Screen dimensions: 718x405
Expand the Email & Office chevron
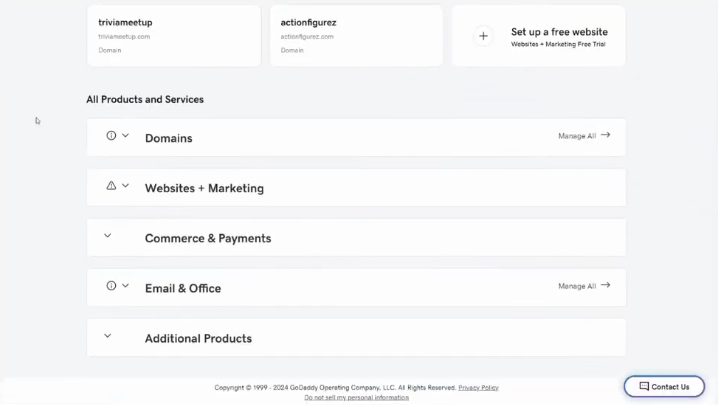(x=125, y=286)
